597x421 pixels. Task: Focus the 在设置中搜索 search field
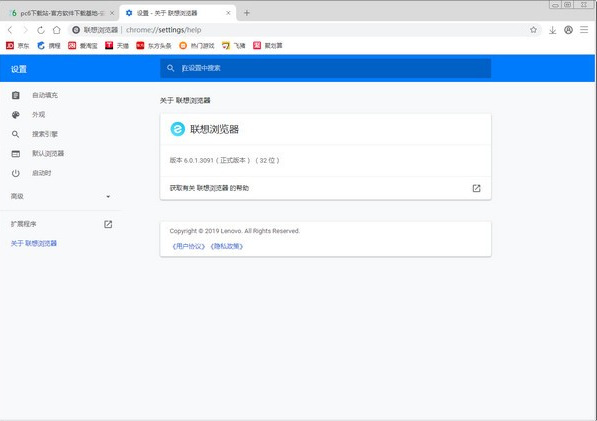tap(326, 68)
